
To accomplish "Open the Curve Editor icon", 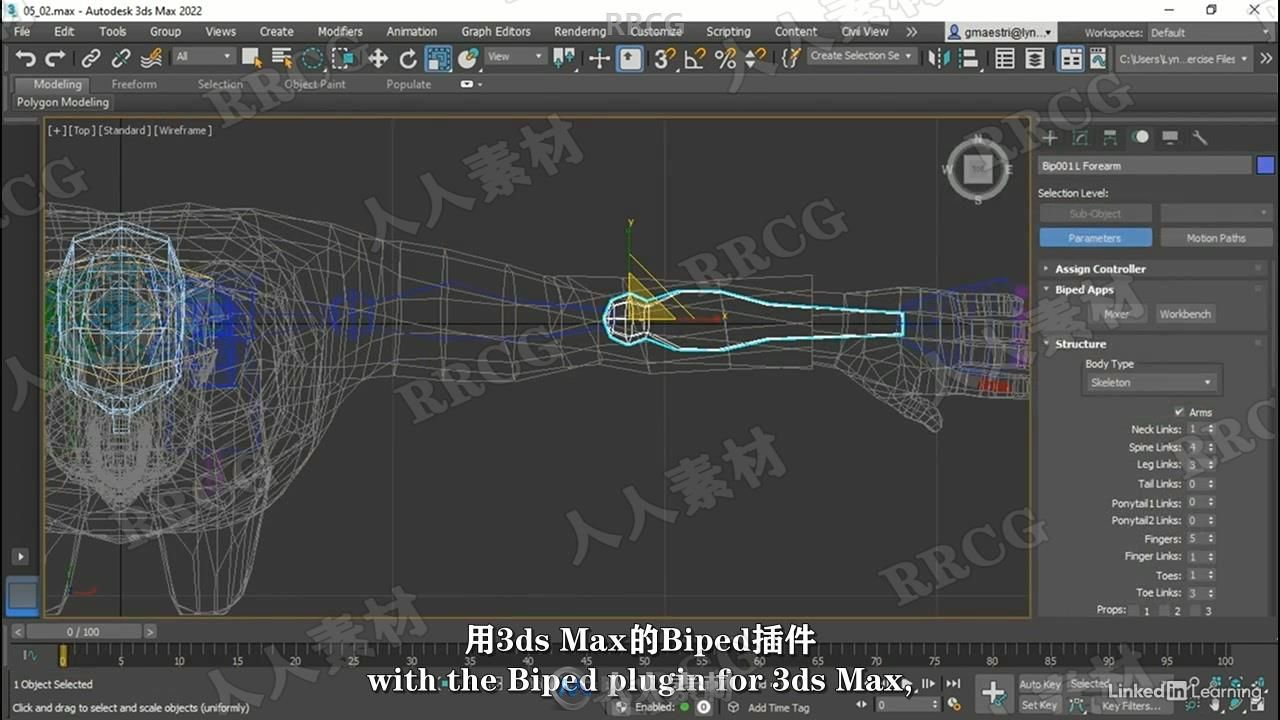I will 1098,59.
